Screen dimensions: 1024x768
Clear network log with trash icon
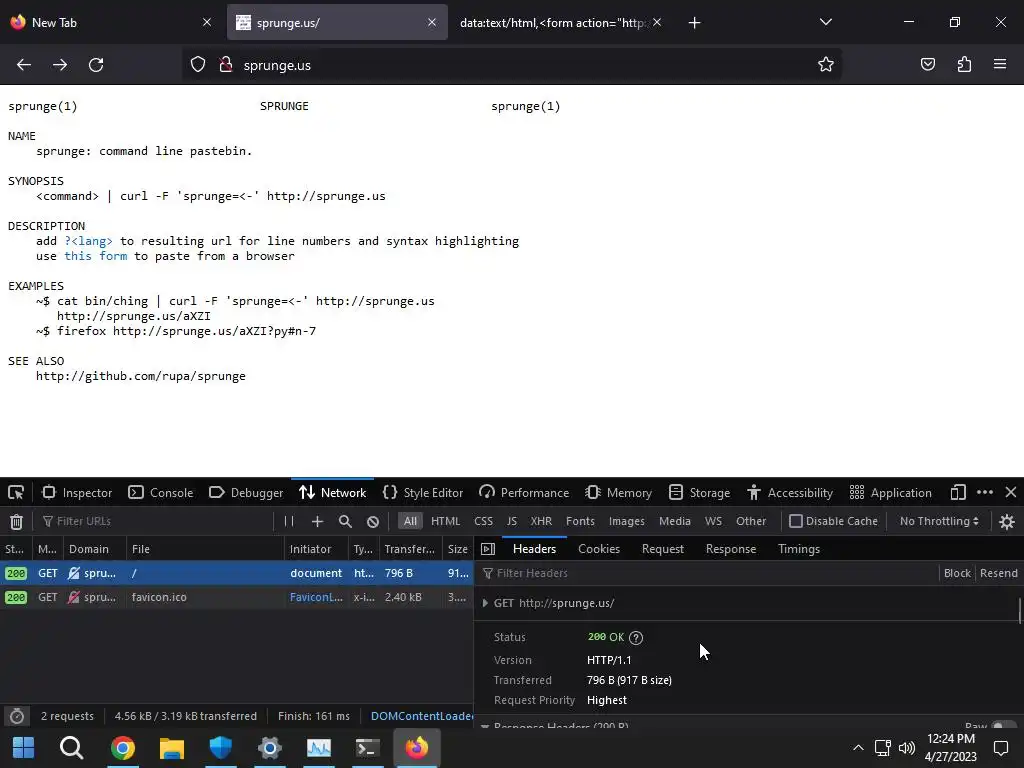[x=16, y=521]
